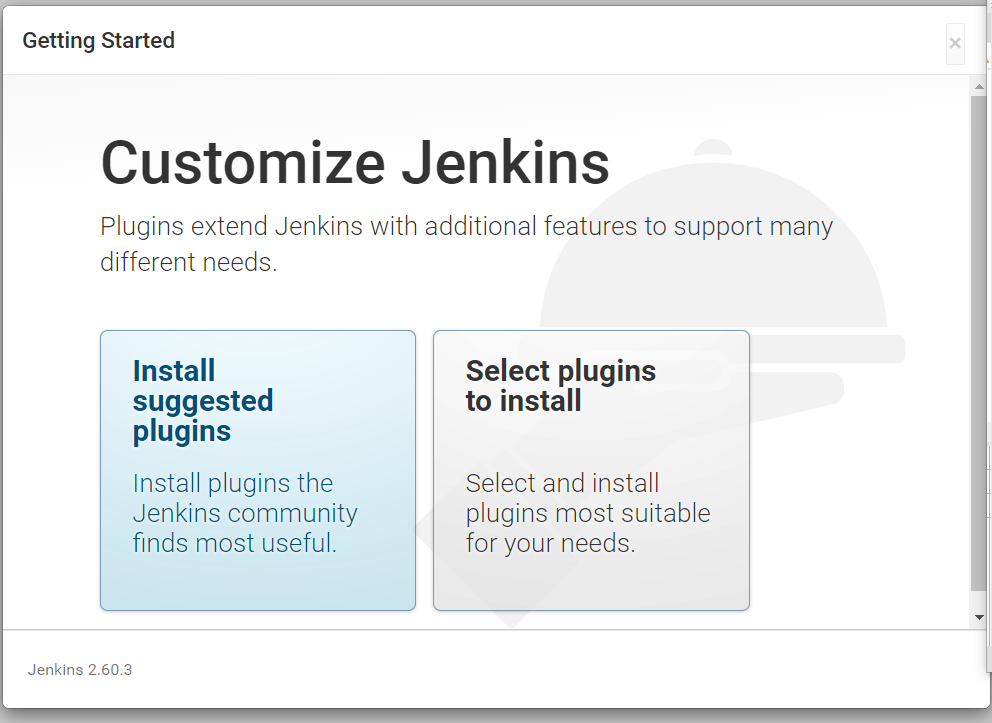Click the Select plugins to install heading
992x723 pixels.
(560, 385)
